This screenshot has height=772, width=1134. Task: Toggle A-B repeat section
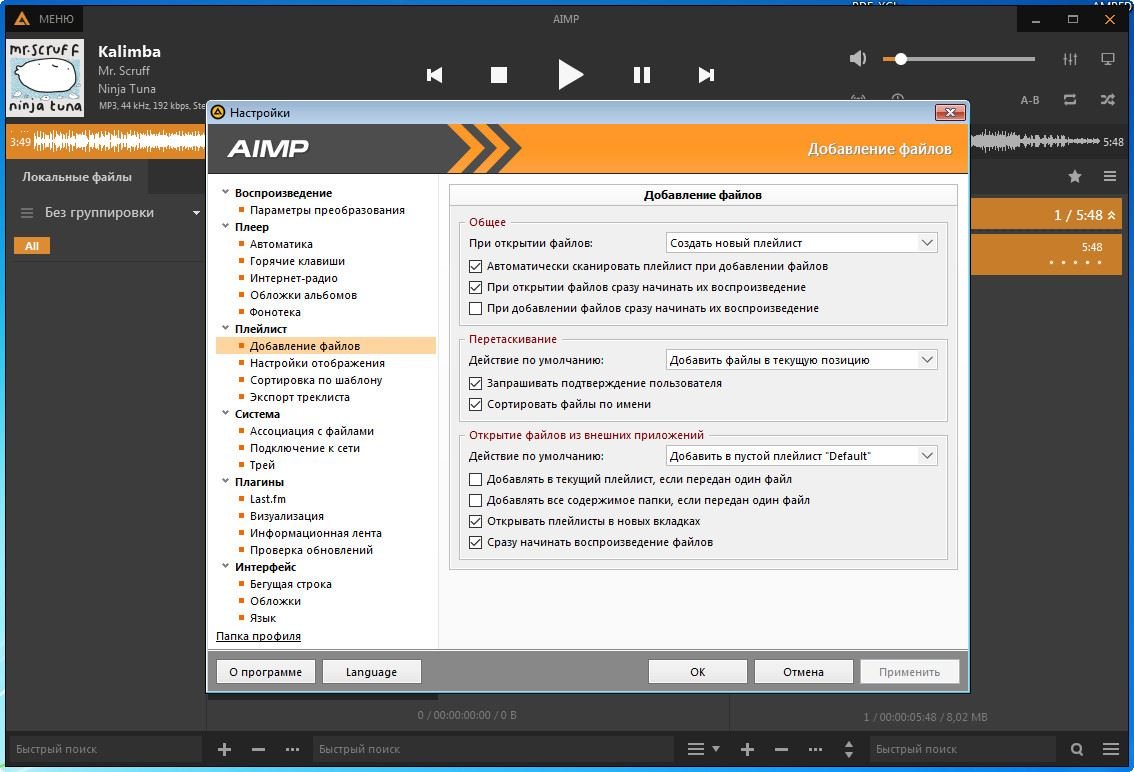1030,100
